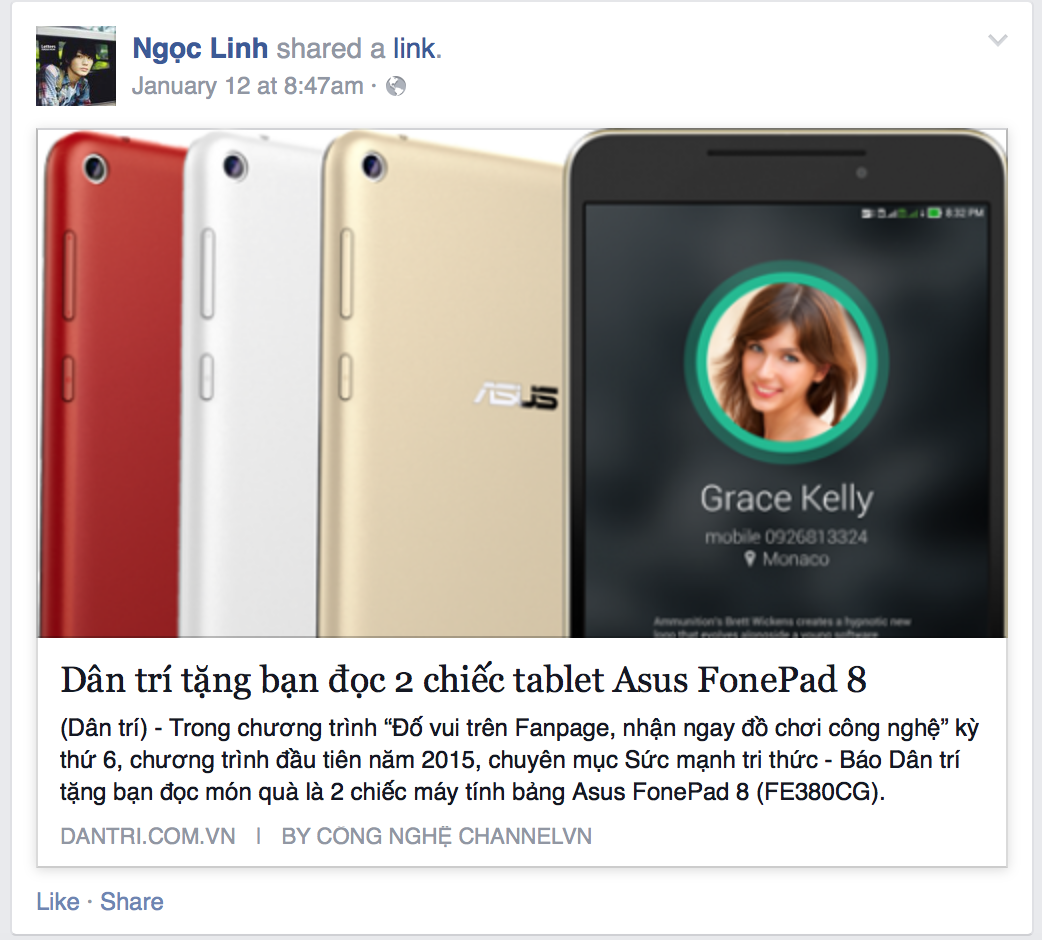The image size is (1042, 940).
Task: Click the tablet status bar battery icon
Action: click(935, 213)
